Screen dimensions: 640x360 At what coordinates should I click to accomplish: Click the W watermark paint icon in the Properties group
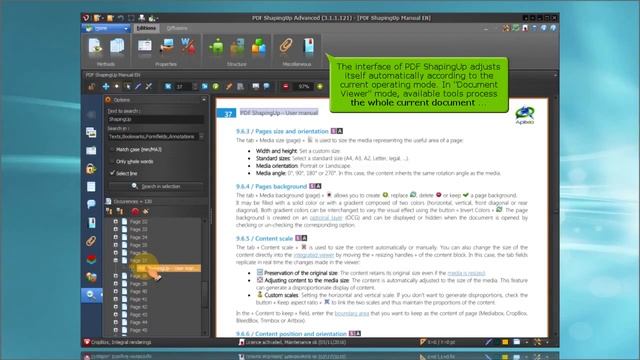[188, 46]
